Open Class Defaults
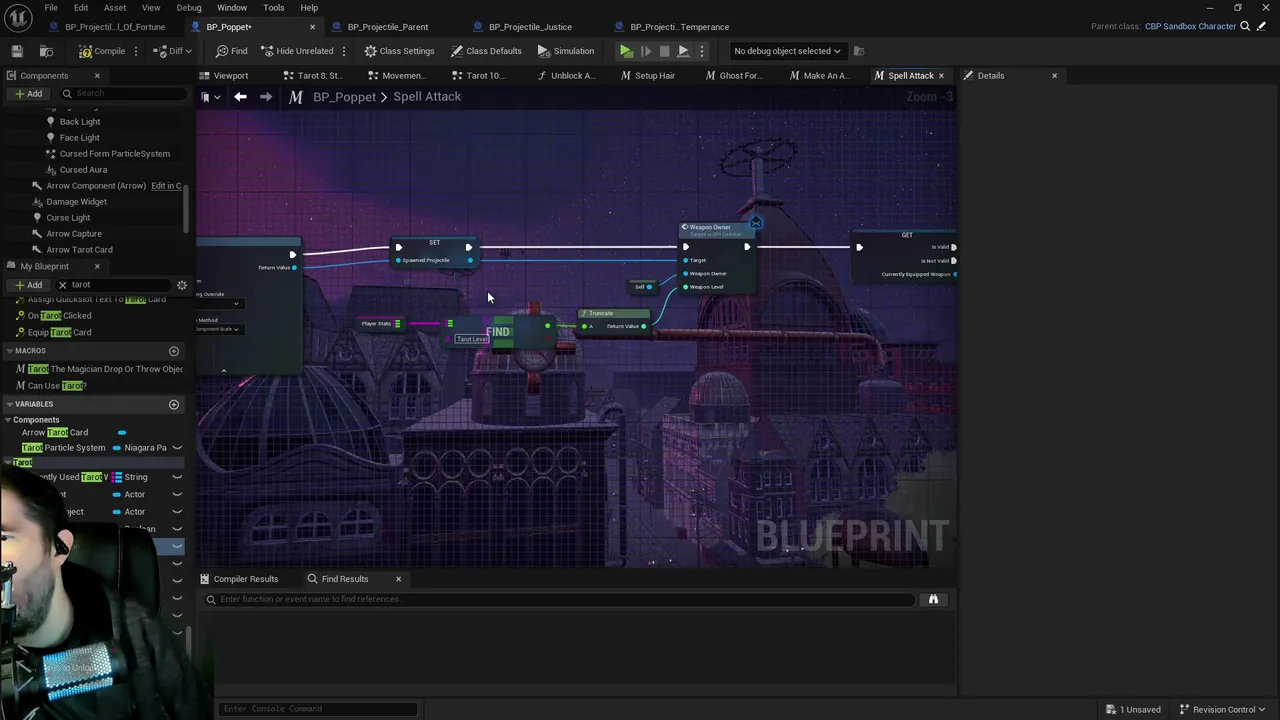1280x720 pixels. 486,51
